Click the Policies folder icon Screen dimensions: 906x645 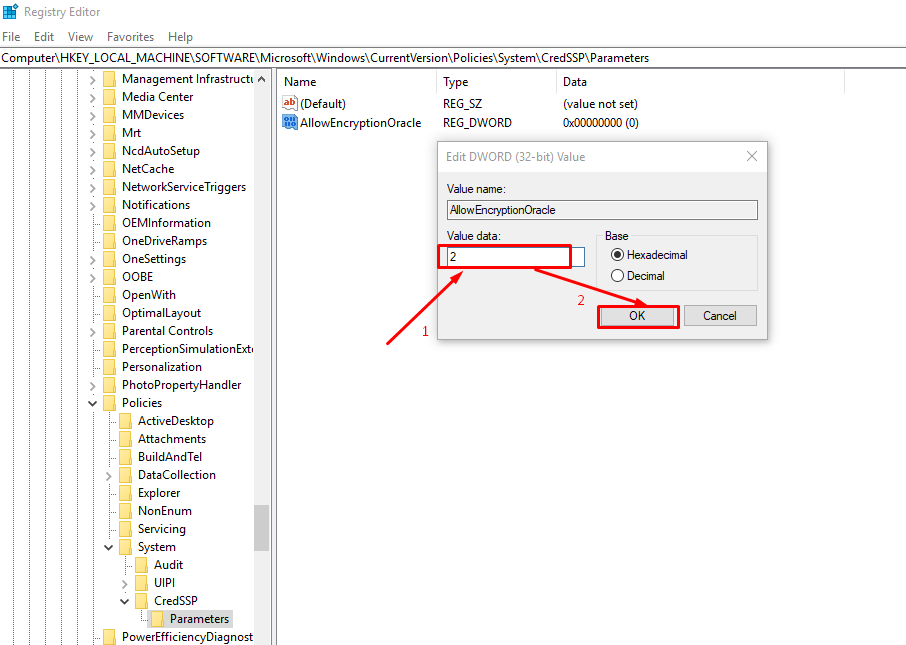[110, 403]
